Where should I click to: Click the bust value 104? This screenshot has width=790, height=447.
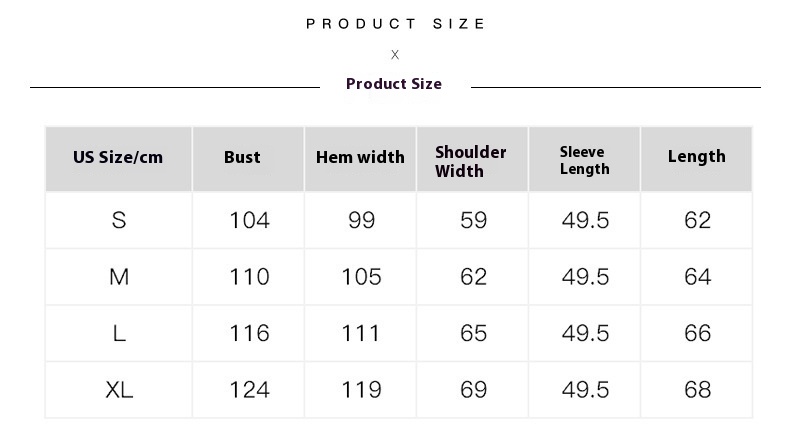pyautogui.click(x=249, y=220)
